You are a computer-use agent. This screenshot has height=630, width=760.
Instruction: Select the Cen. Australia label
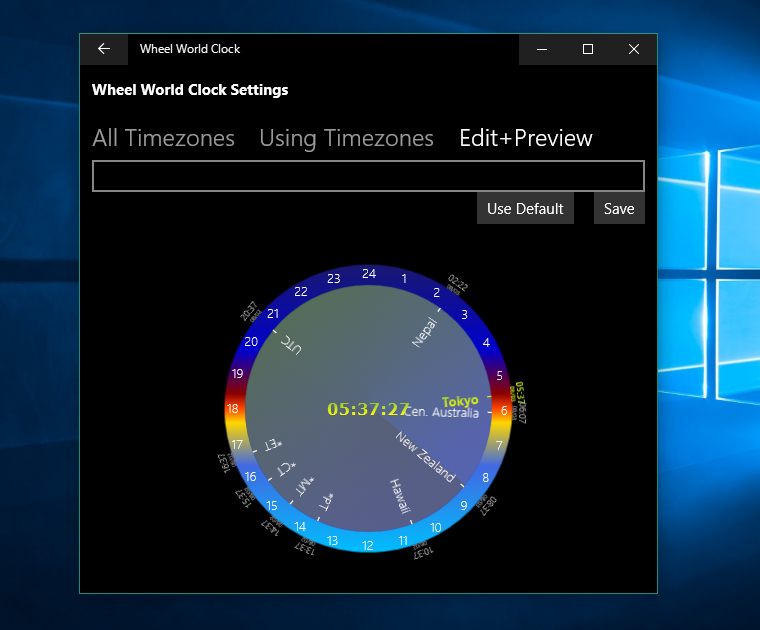[441, 412]
